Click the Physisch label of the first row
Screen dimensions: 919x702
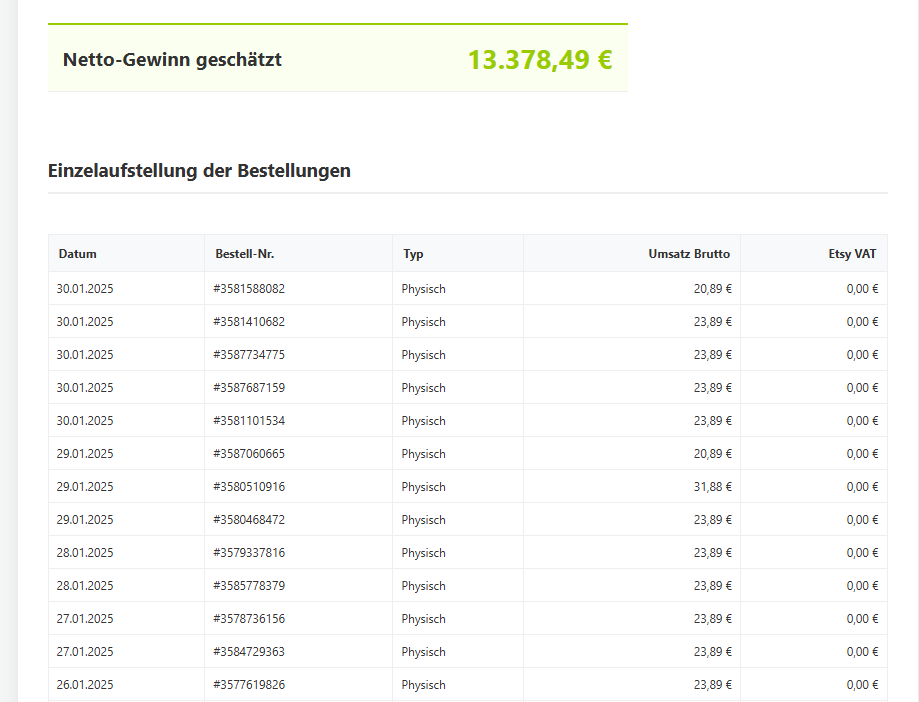coord(421,288)
